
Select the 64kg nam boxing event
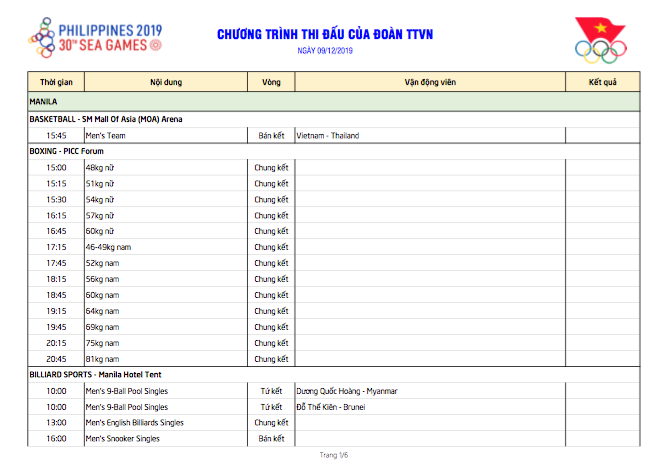click(x=166, y=311)
